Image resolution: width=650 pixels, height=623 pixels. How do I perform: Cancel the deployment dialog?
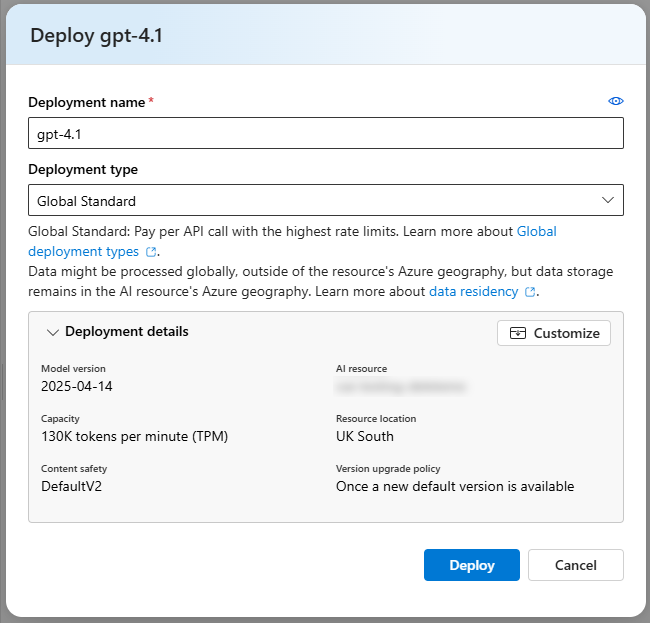pos(575,565)
